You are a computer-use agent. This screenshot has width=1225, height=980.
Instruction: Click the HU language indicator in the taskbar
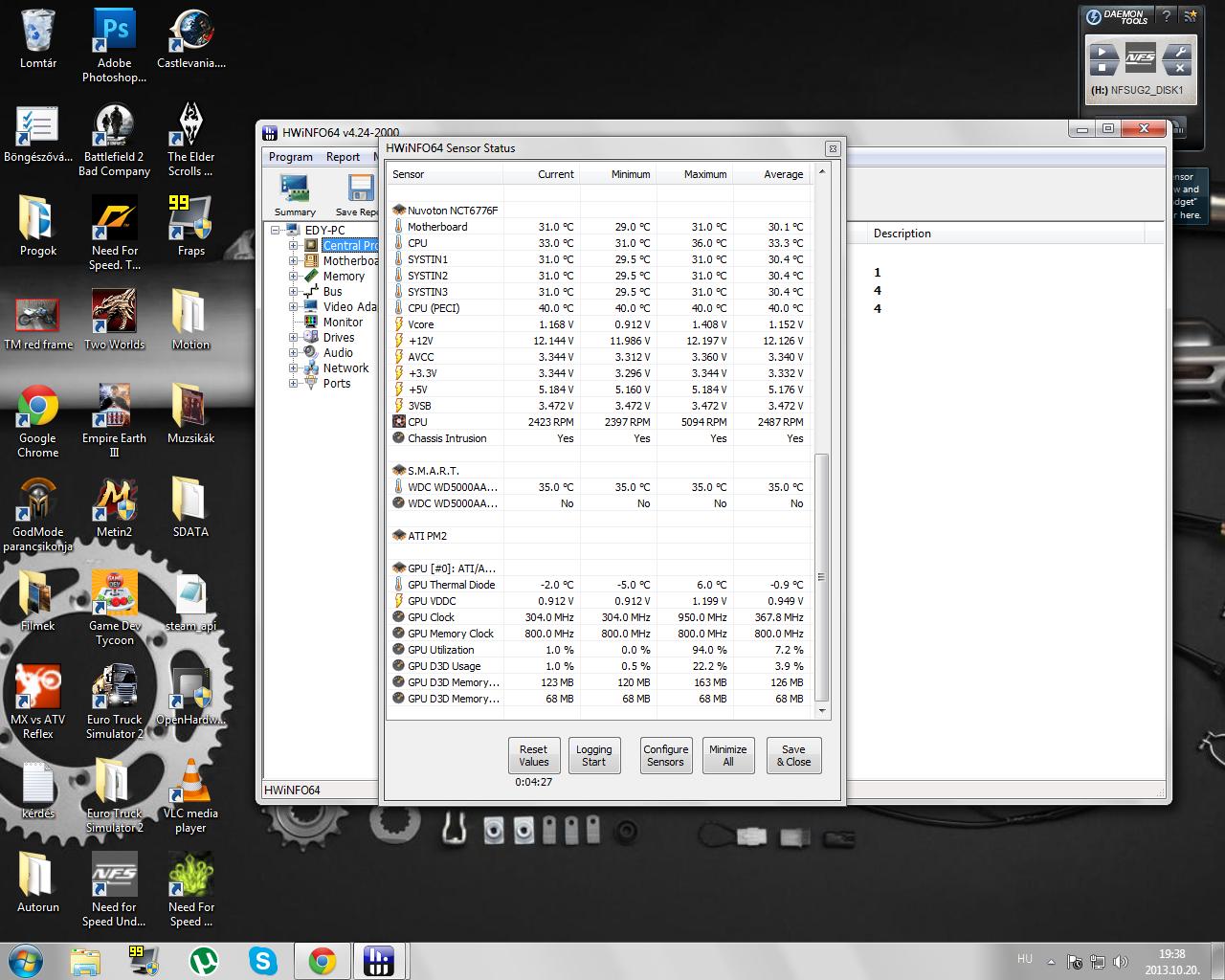tap(1024, 959)
